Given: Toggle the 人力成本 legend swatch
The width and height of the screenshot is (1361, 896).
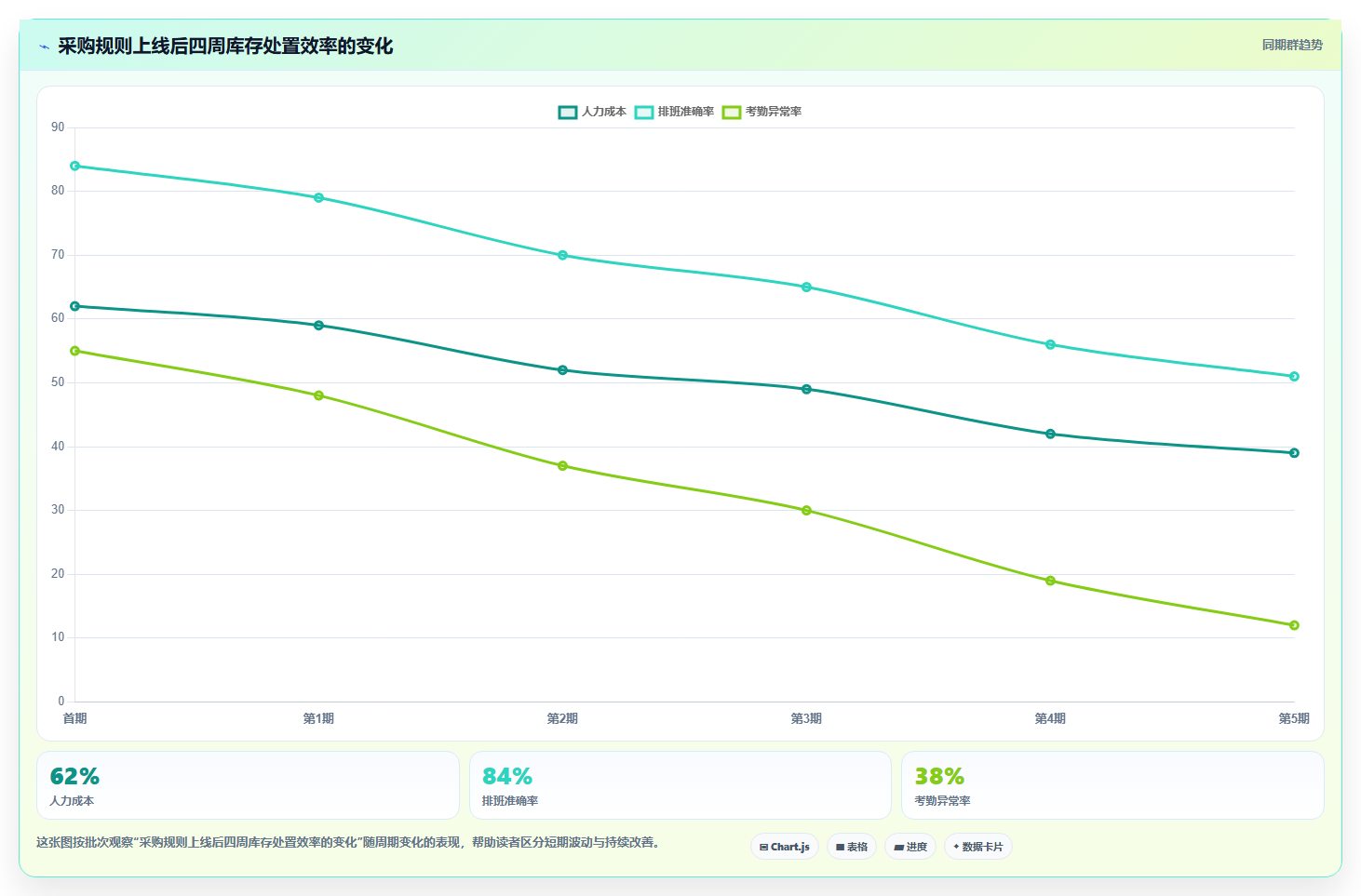Looking at the screenshot, I should [568, 113].
